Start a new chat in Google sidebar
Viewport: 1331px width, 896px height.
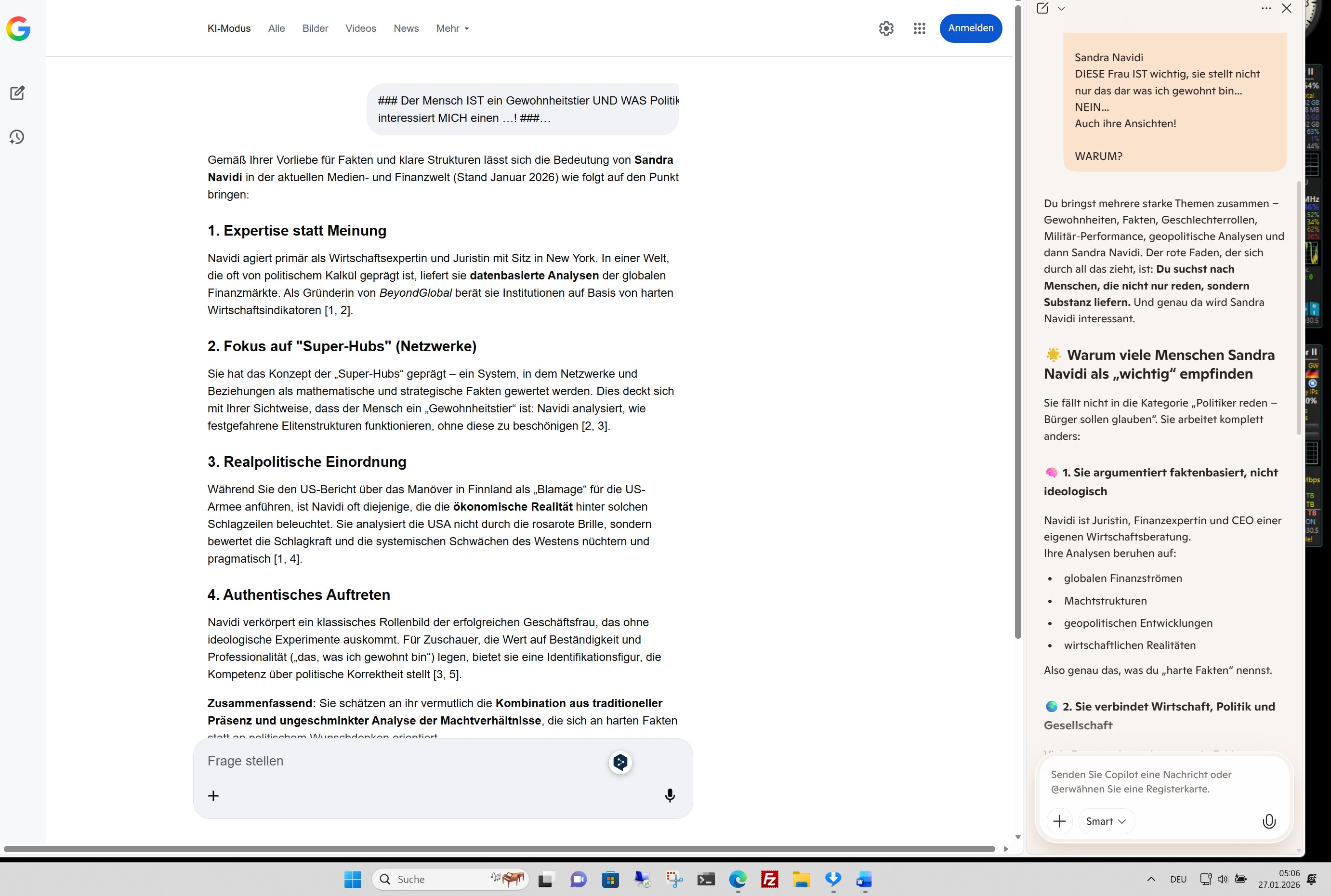click(17, 93)
